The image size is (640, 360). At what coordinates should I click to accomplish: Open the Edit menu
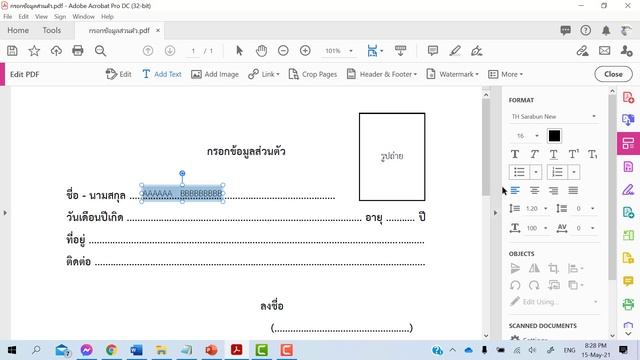24,17
